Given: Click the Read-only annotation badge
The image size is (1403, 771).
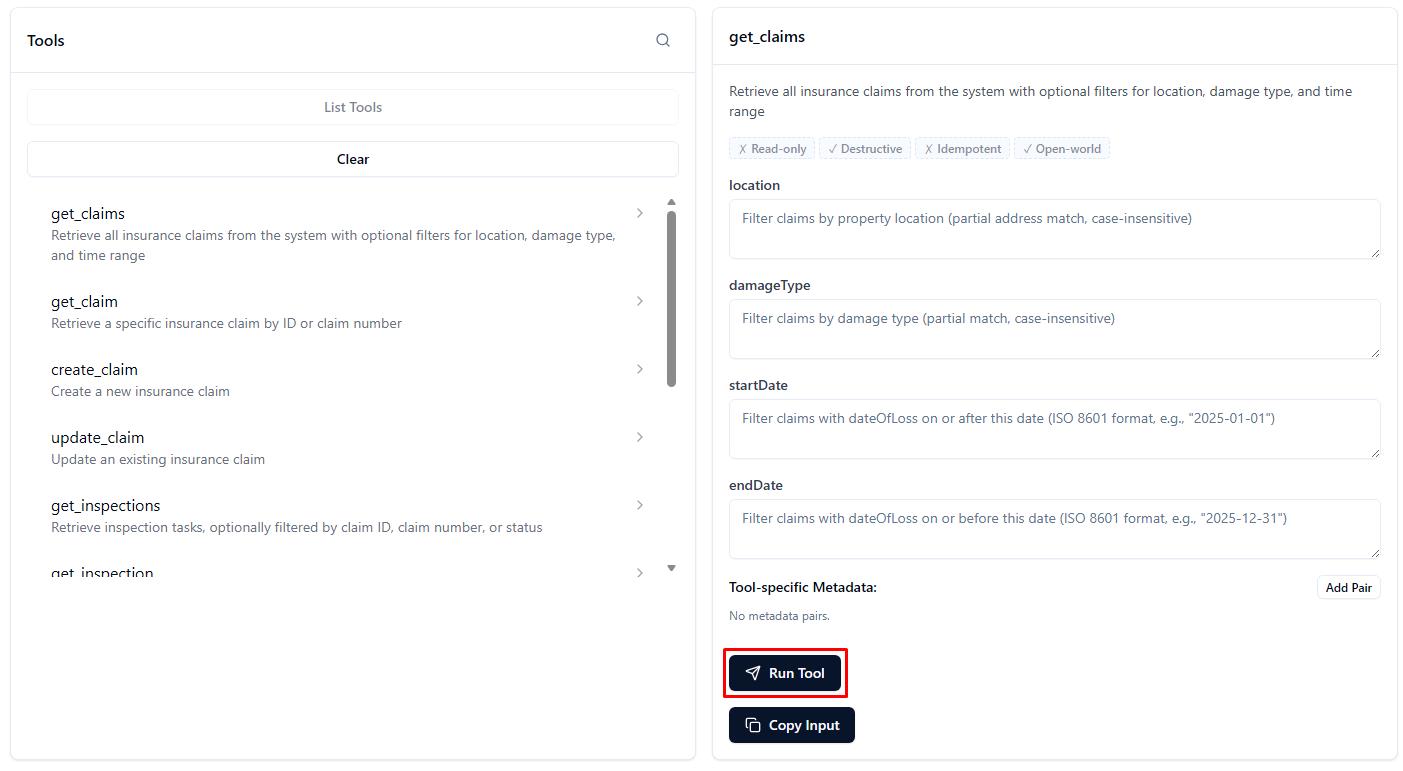Looking at the screenshot, I should click(x=772, y=149).
